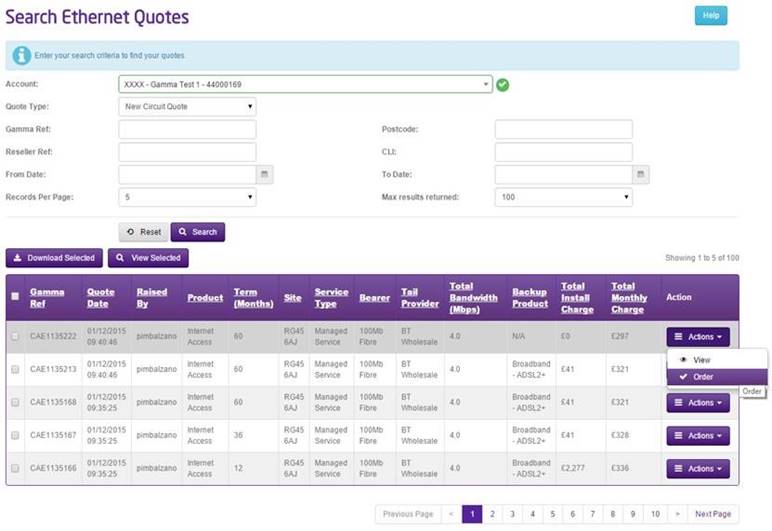Click the current page 1 button

pyautogui.click(x=472, y=514)
